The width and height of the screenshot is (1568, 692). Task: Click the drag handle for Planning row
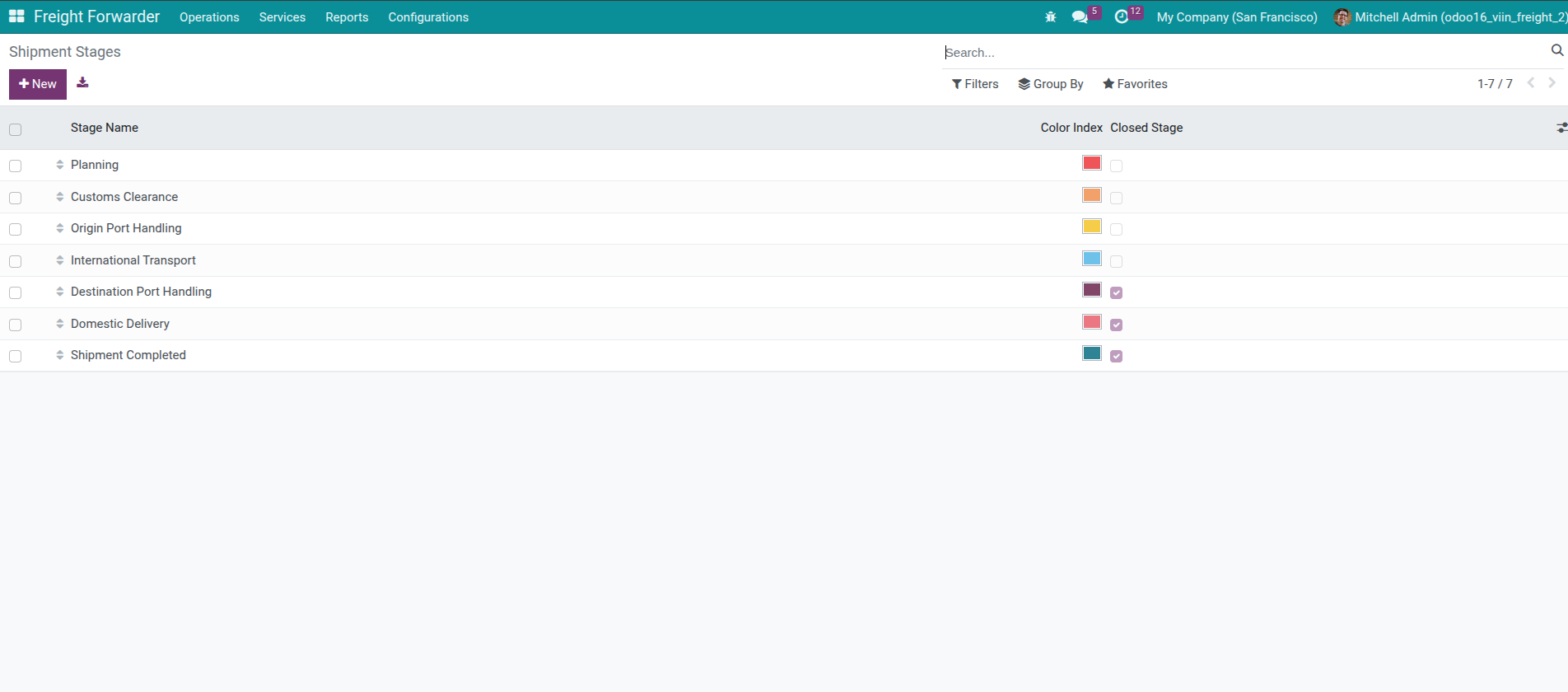[60, 165]
